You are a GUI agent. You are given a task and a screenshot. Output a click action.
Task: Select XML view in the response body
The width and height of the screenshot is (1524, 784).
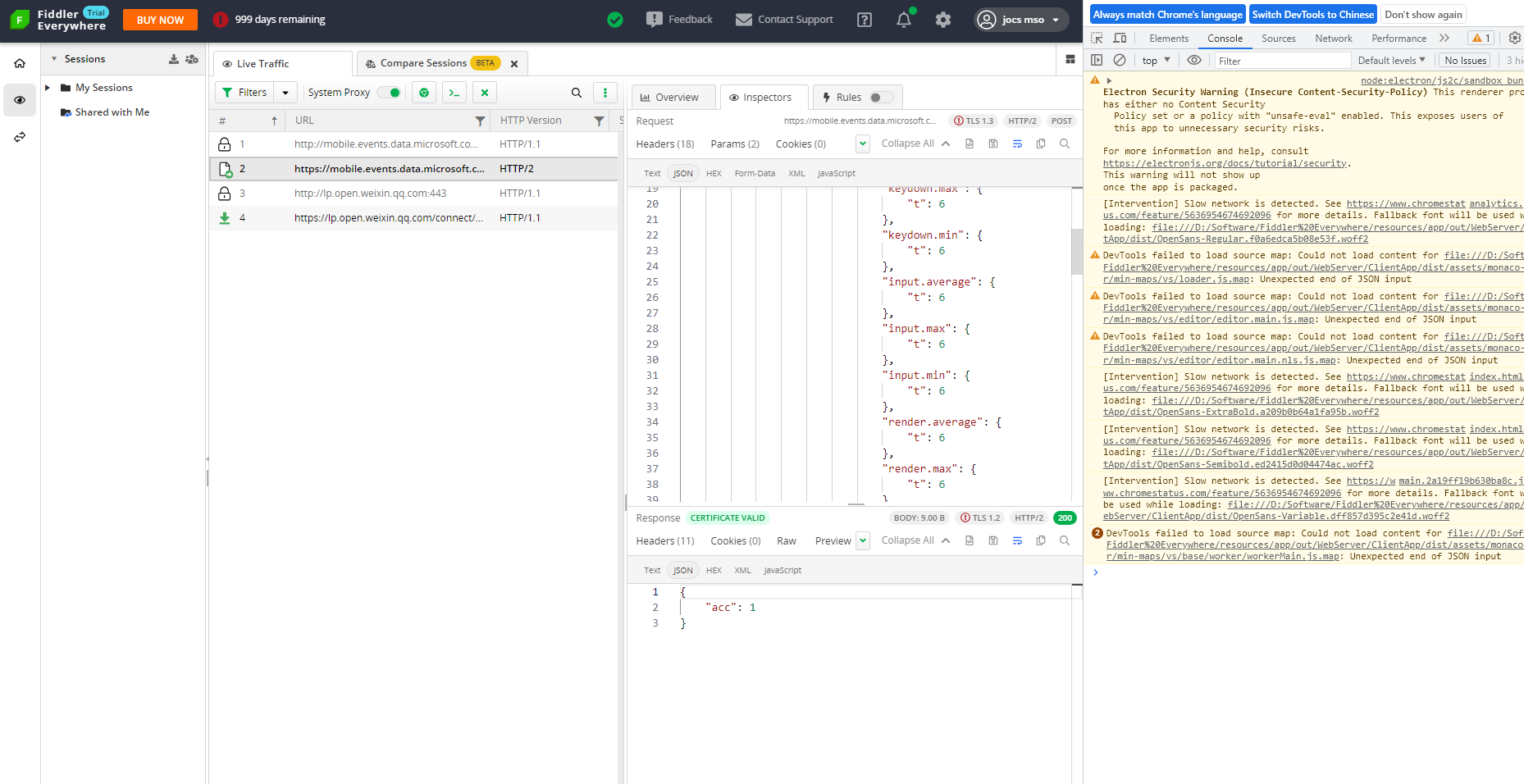pyautogui.click(x=743, y=570)
